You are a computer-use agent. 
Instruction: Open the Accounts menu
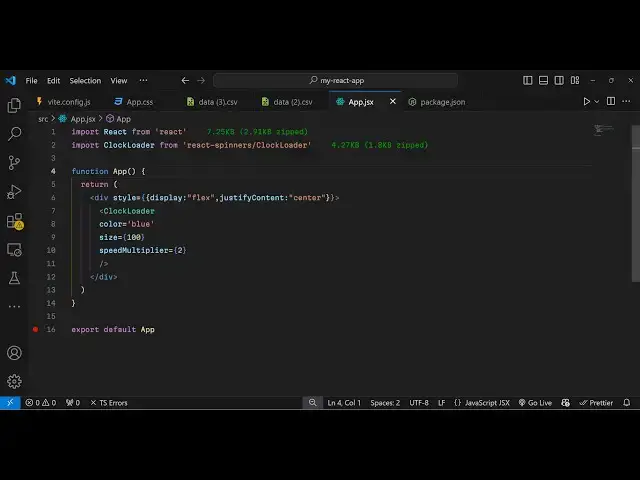[x=14, y=353]
